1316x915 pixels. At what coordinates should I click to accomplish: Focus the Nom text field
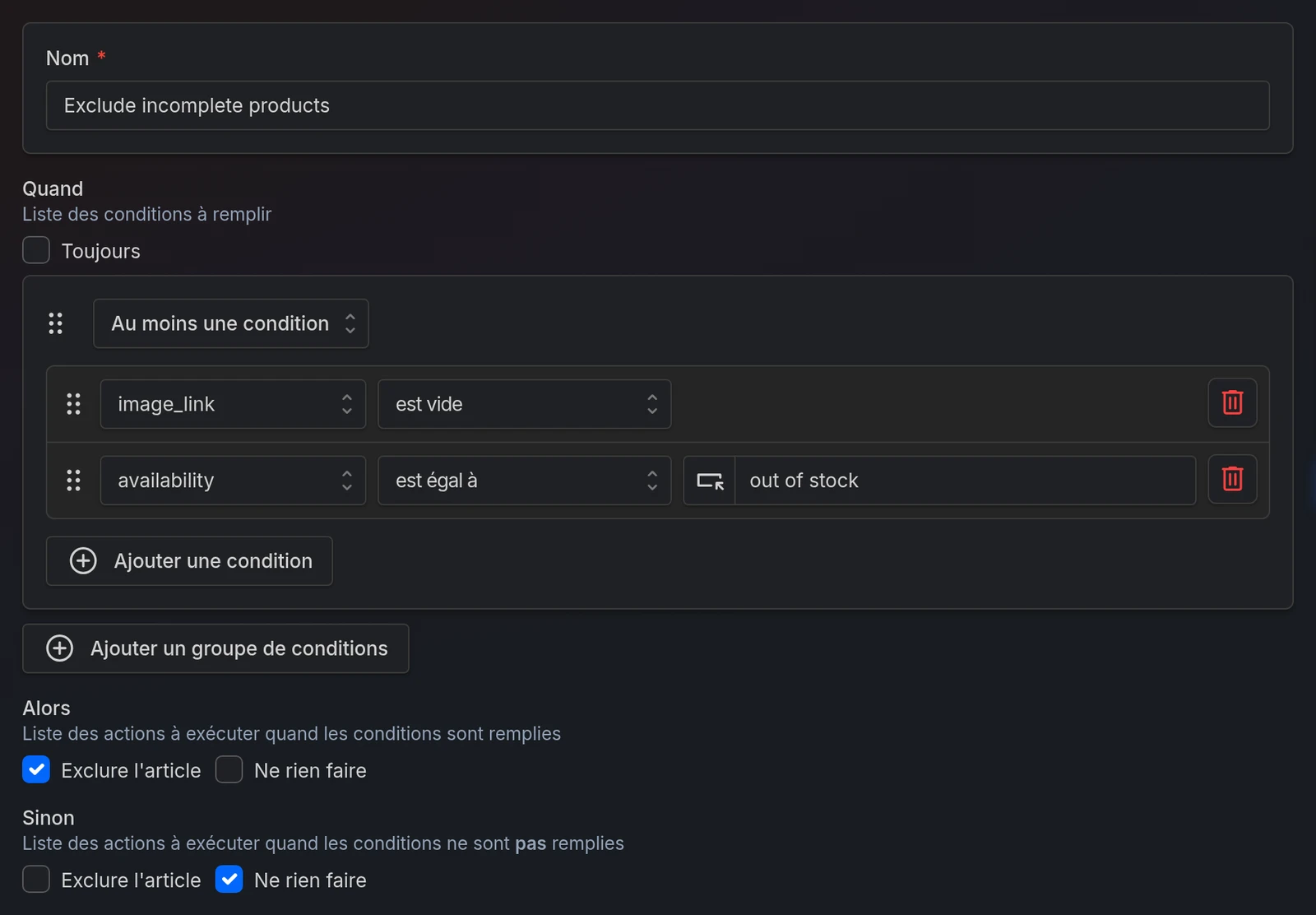[658, 105]
